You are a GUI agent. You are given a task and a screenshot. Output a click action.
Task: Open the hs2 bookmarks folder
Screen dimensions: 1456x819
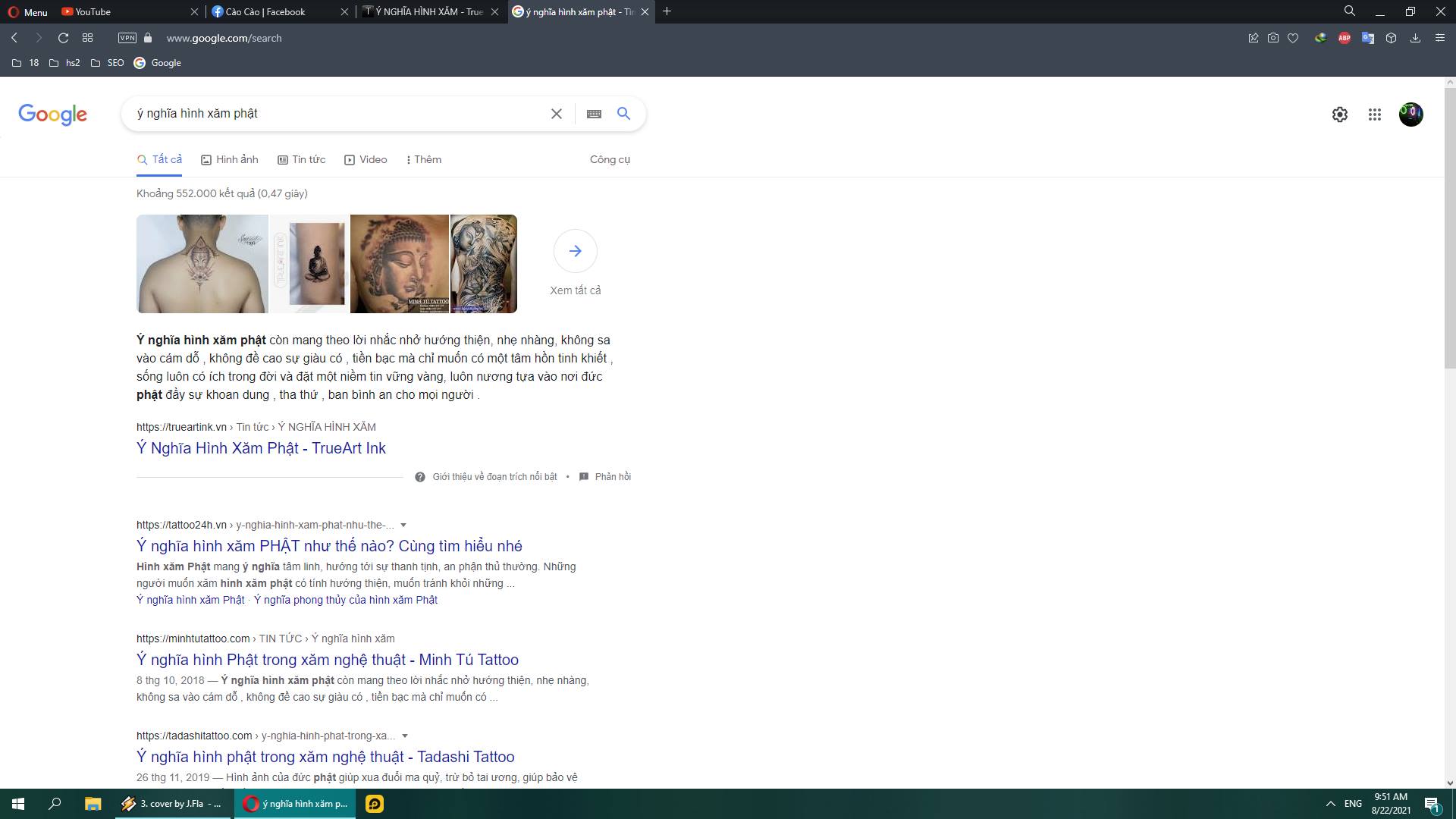tap(64, 63)
